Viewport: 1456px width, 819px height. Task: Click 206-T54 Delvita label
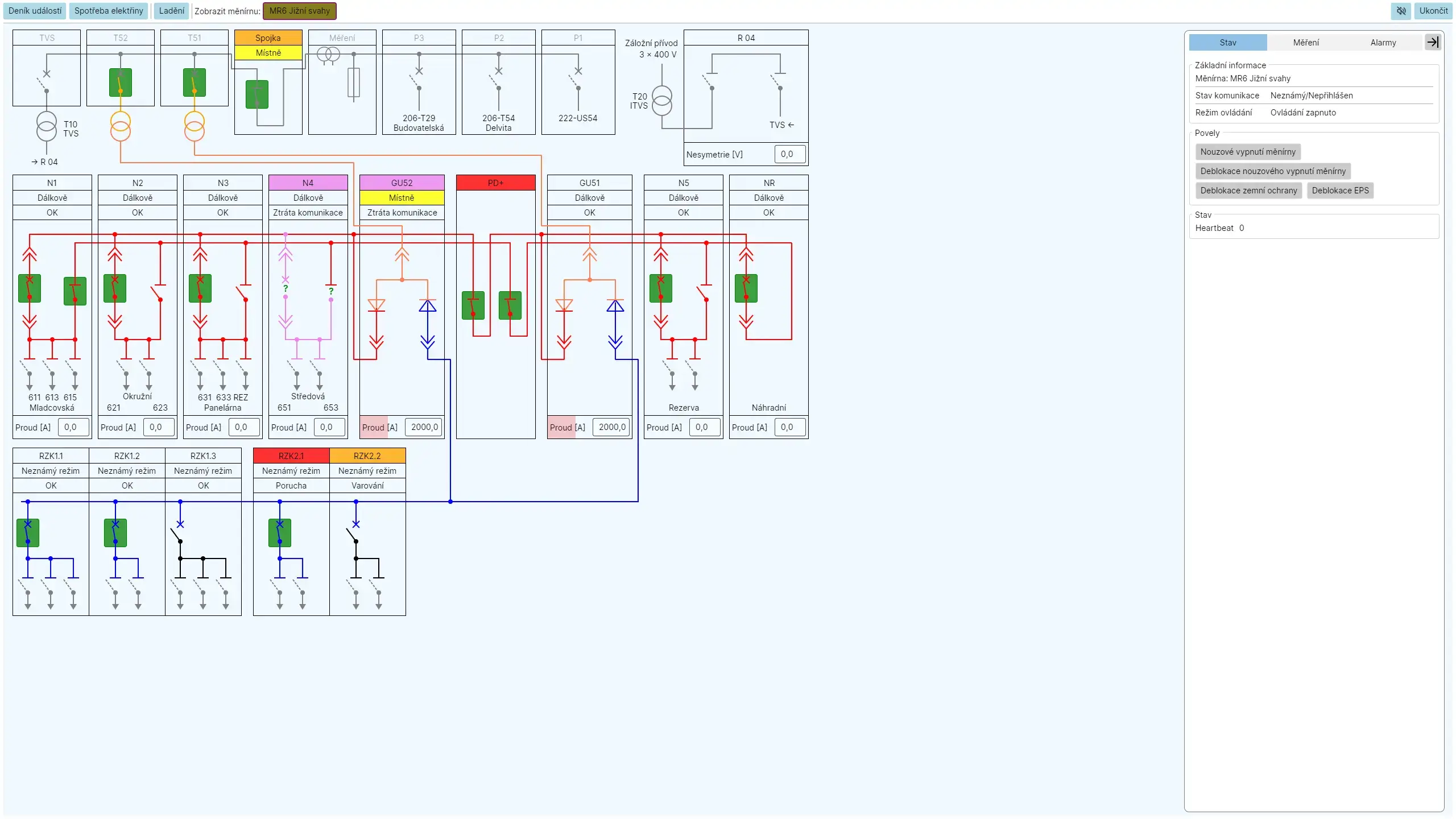pos(499,123)
